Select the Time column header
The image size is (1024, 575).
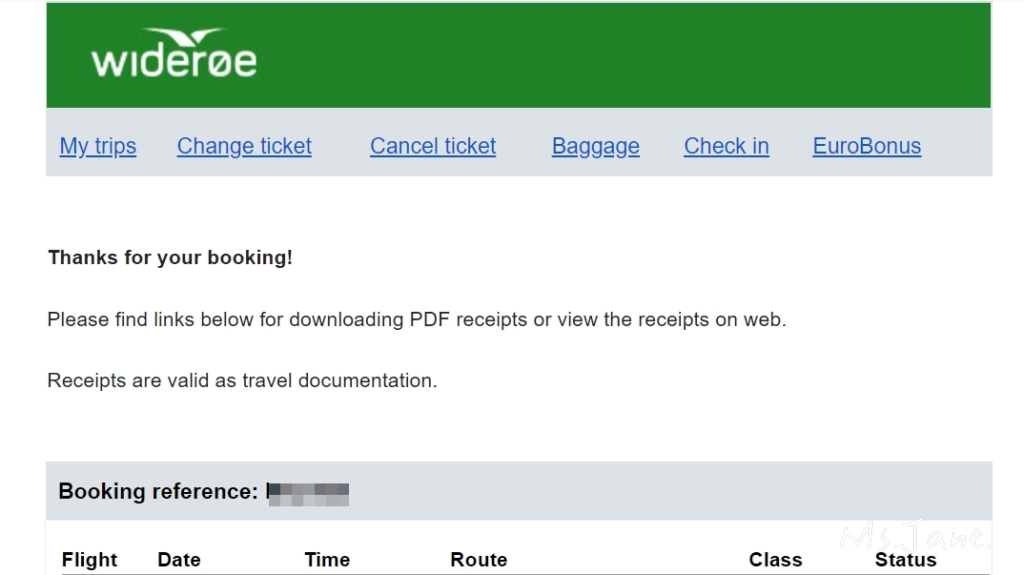[327, 560]
